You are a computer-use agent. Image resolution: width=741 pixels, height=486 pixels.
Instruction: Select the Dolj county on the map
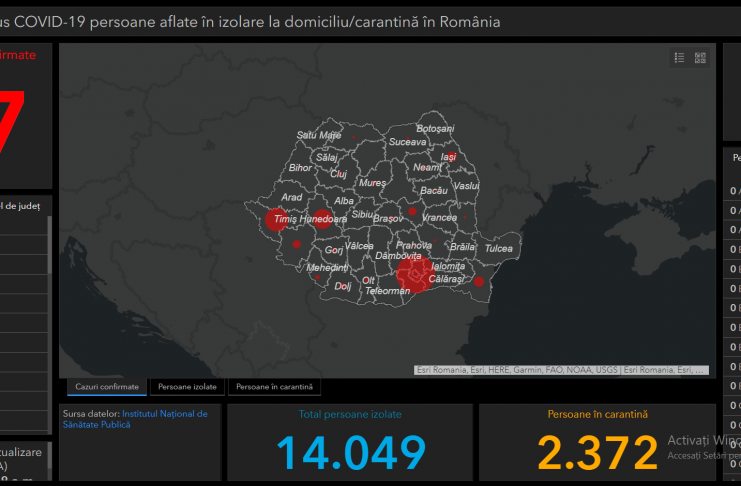[x=343, y=286]
